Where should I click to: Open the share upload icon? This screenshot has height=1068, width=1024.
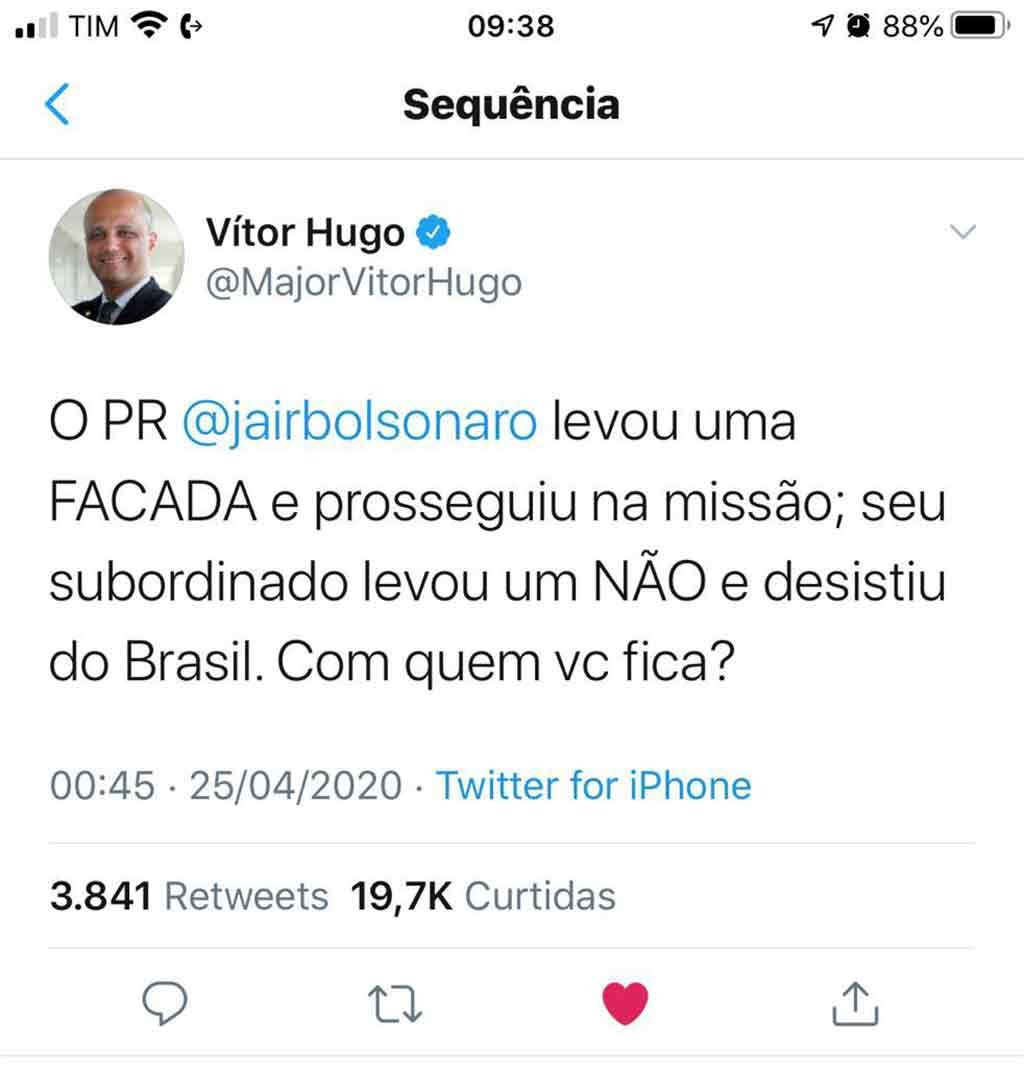pyautogui.click(x=856, y=1003)
